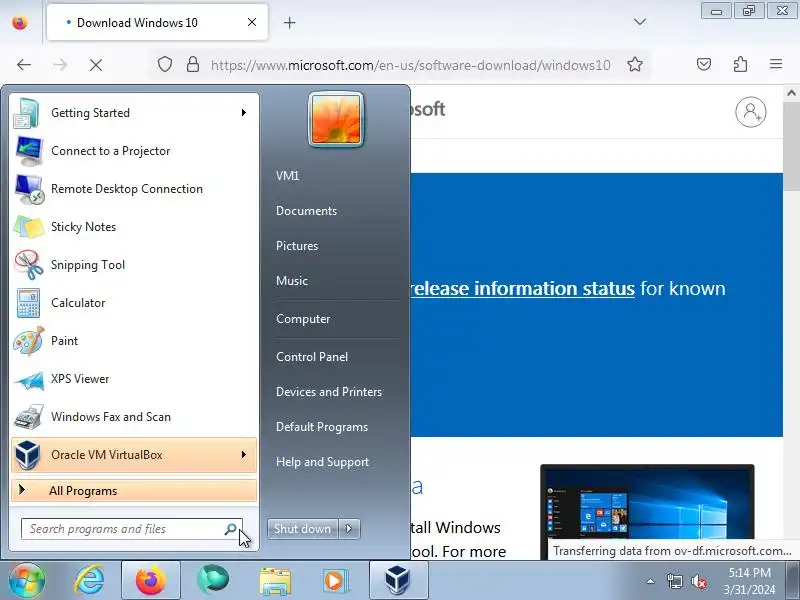Image resolution: width=800 pixels, height=600 pixels.
Task: Open a new Firefox tab
Action: [289, 22]
